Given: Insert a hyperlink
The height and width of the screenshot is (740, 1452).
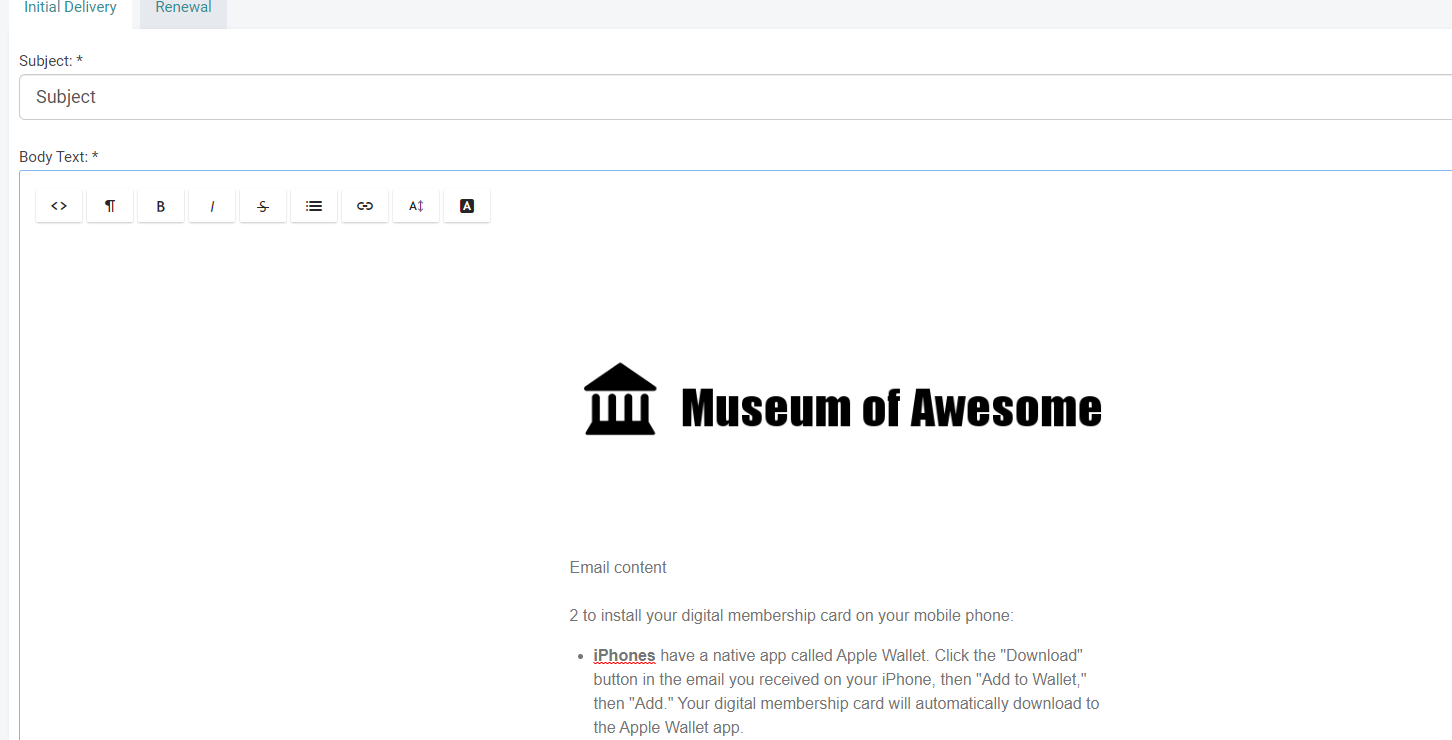Looking at the screenshot, I should (x=365, y=206).
